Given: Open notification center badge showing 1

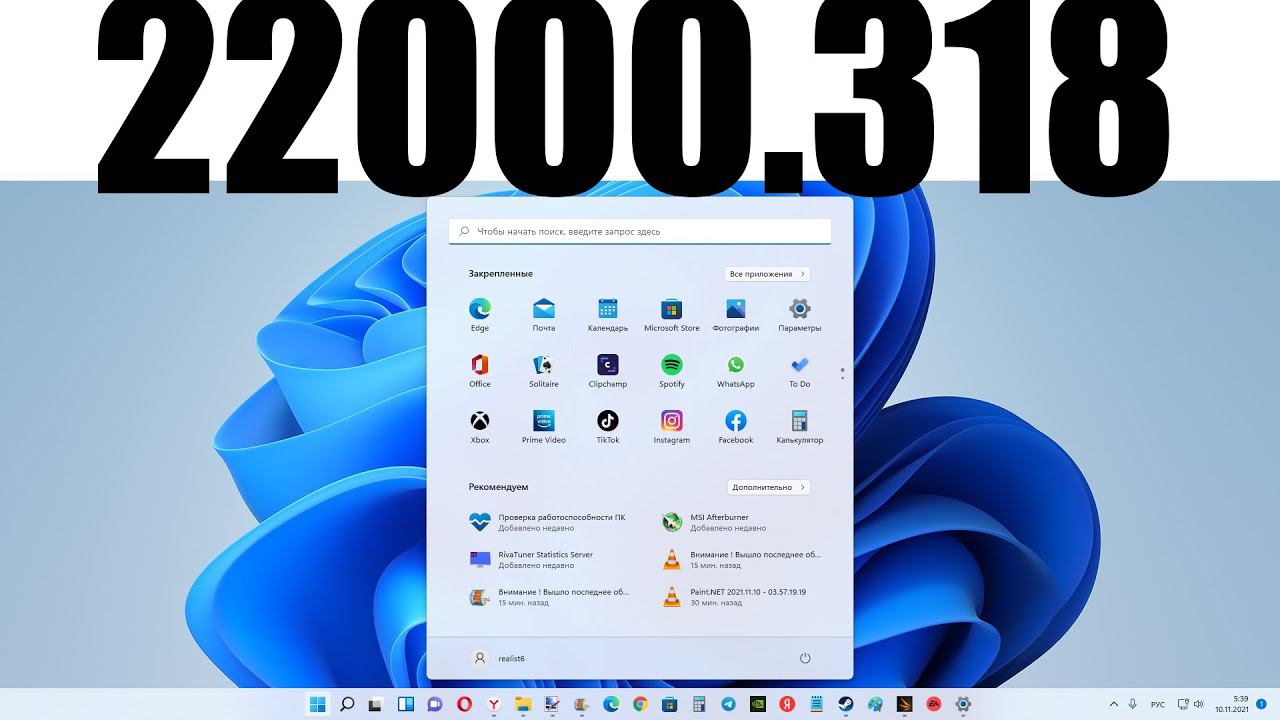Looking at the screenshot, I should click(1261, 704).
